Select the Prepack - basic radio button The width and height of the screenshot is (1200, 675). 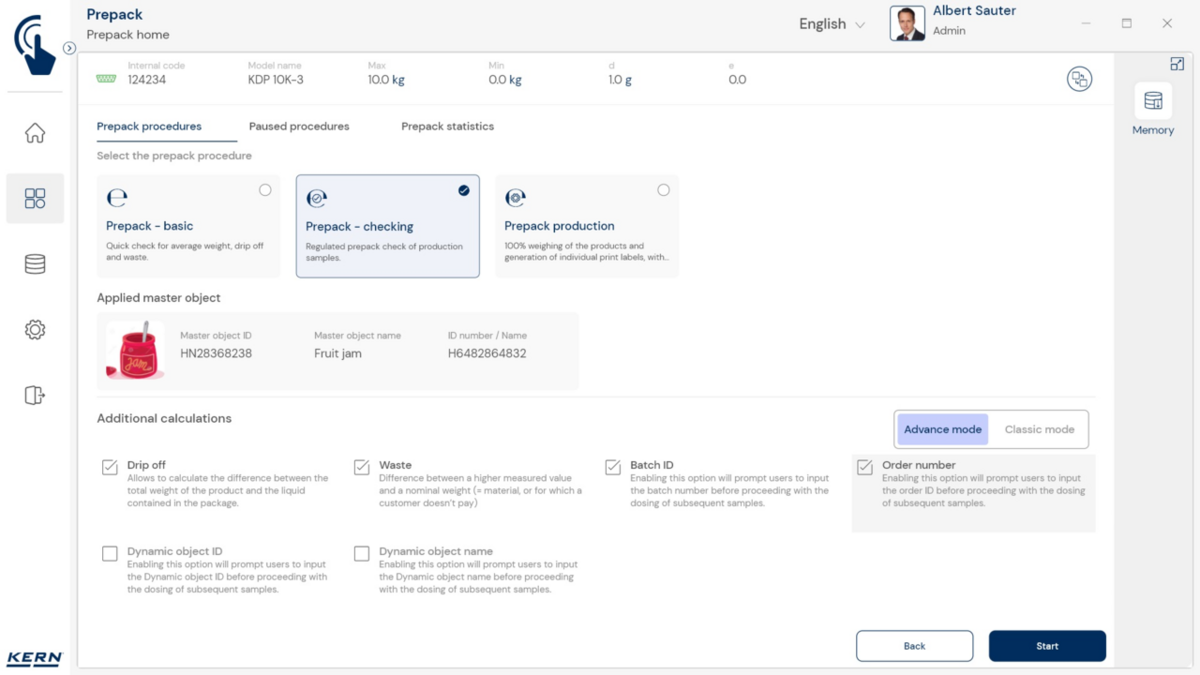pos(265,190)
